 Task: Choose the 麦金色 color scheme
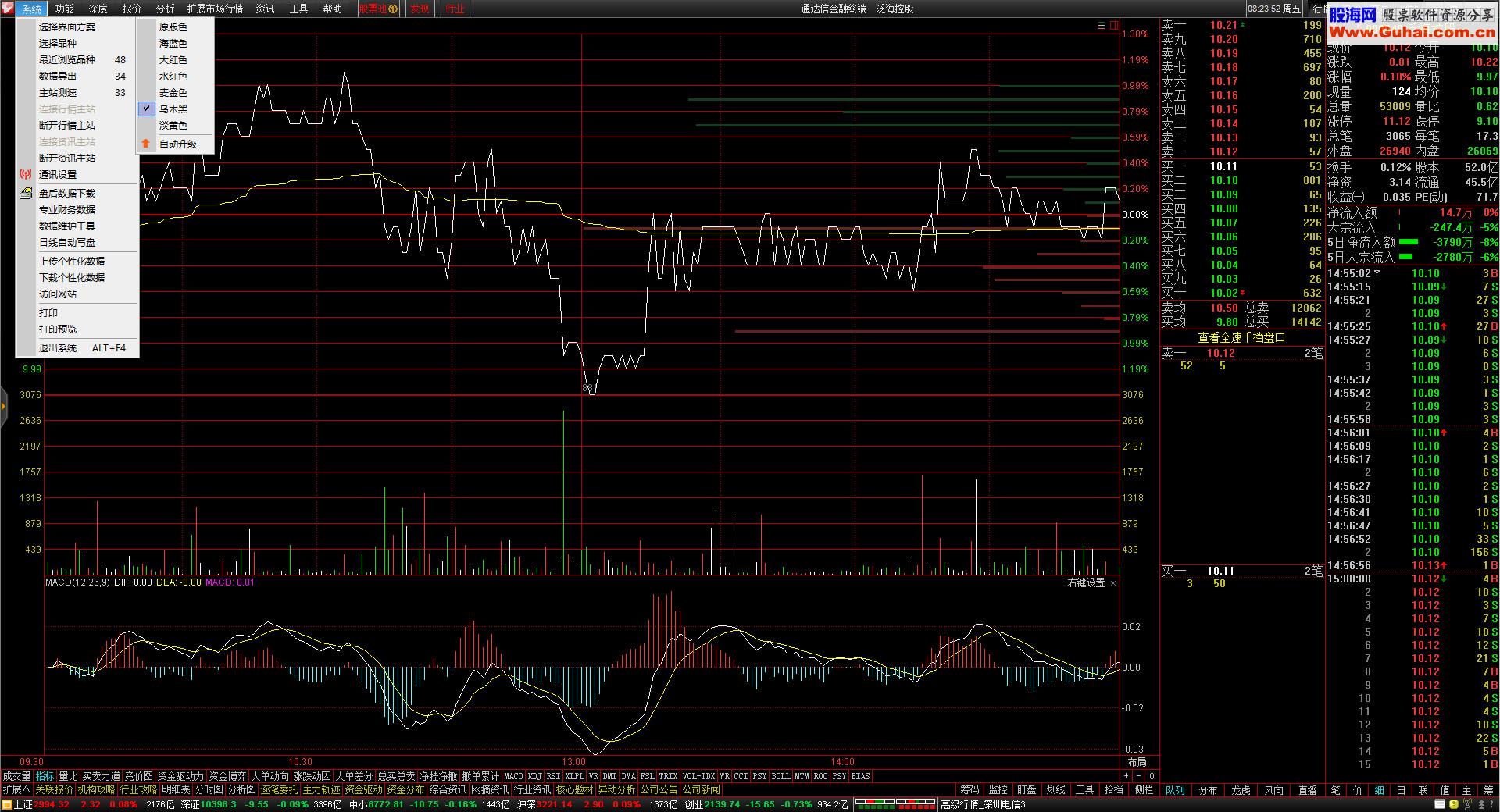[x=173, y=92]
